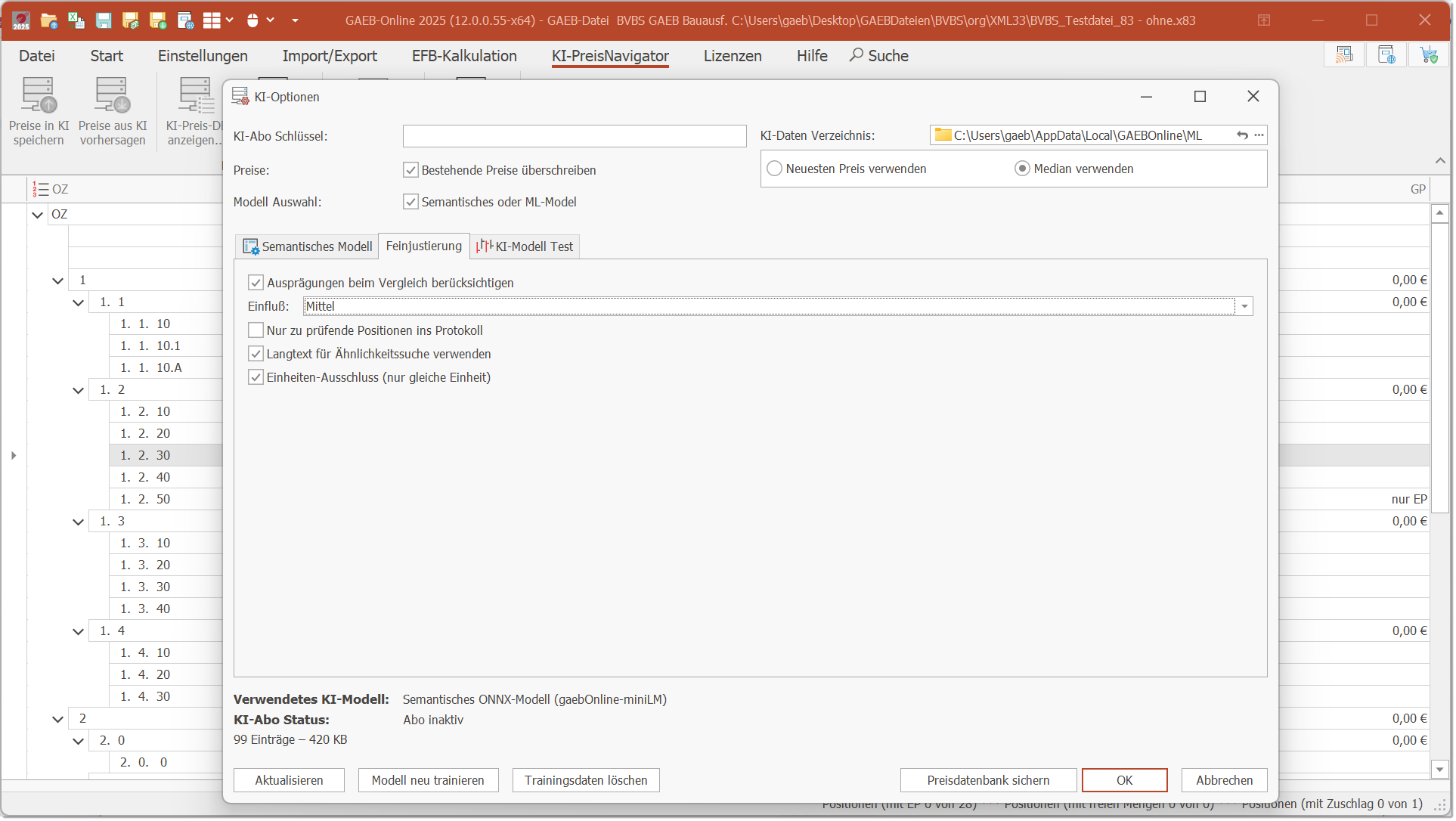Click the Excel export icon in quick access toolbar
Viewport: 1456px width, 821px height.
click(x=76, y=20)
